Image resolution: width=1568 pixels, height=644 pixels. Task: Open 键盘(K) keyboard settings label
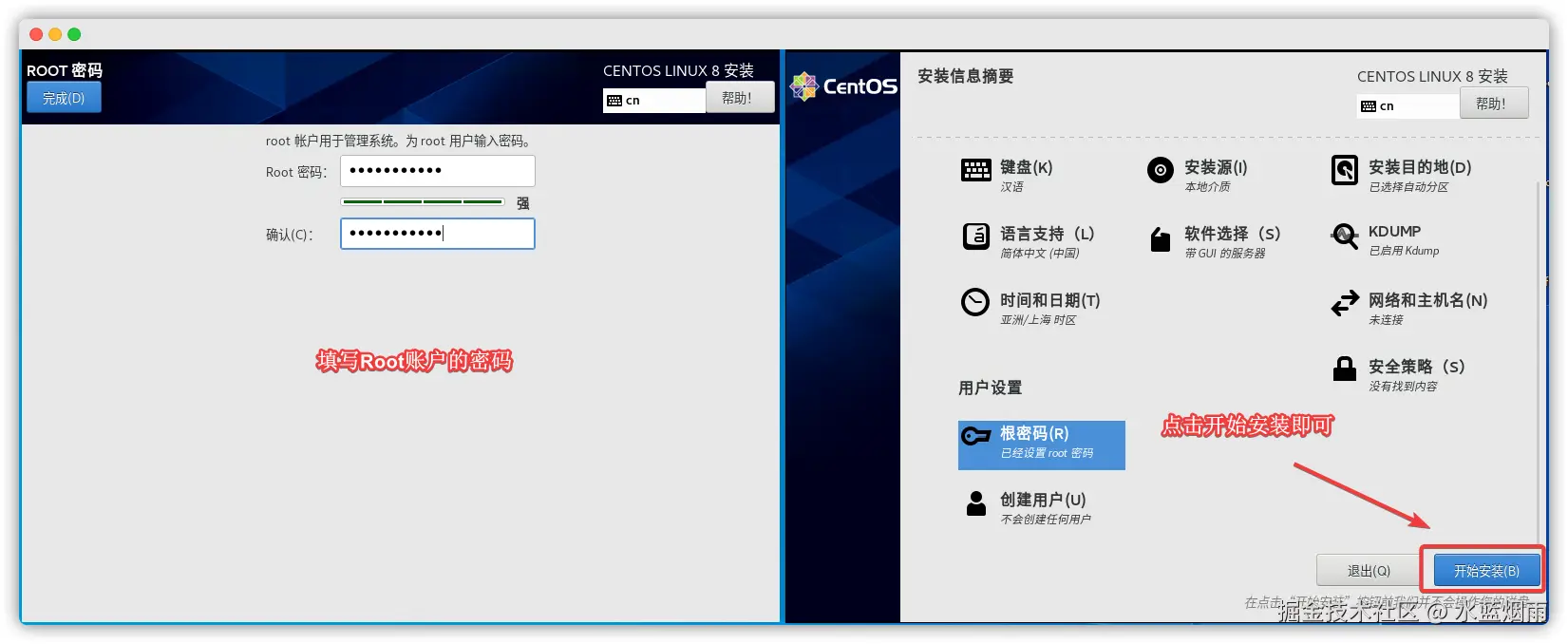click(1026, 167)
